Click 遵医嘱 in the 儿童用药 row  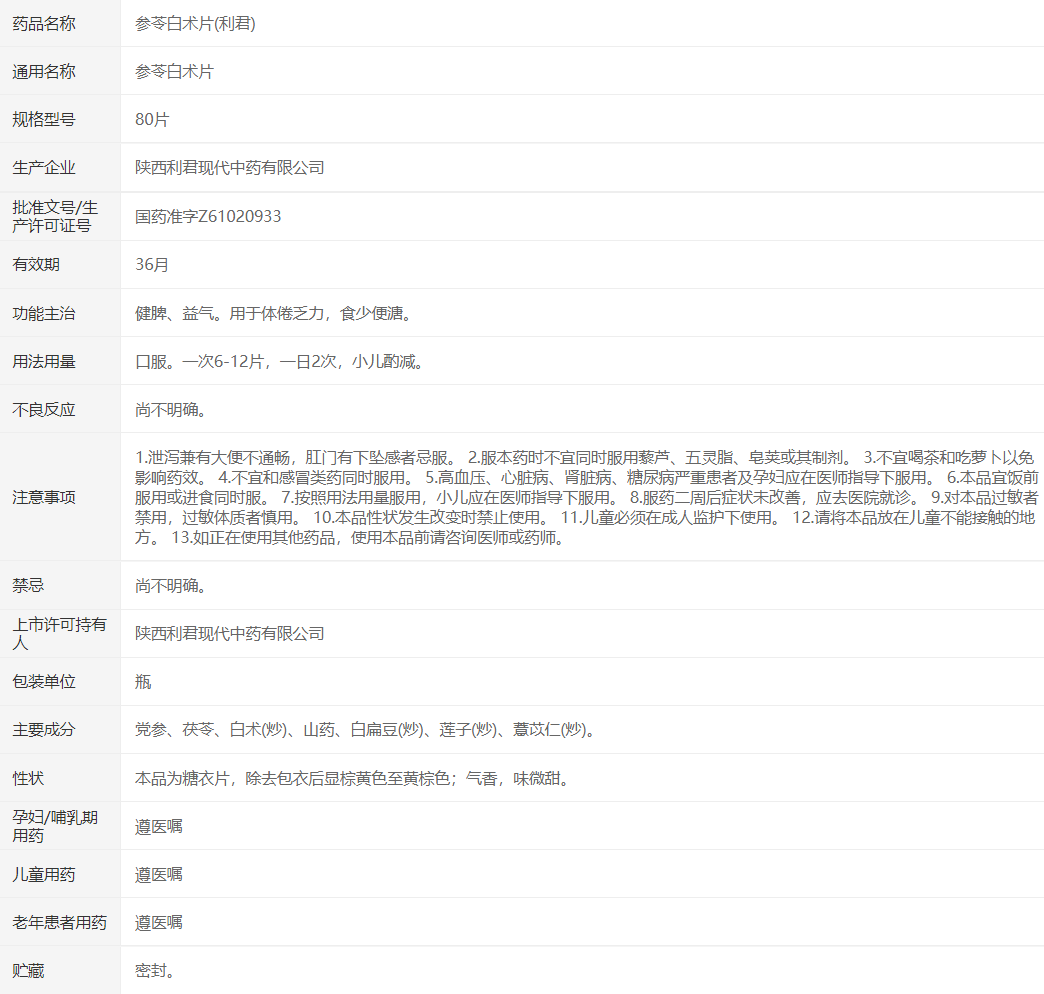tap(159, 875)
